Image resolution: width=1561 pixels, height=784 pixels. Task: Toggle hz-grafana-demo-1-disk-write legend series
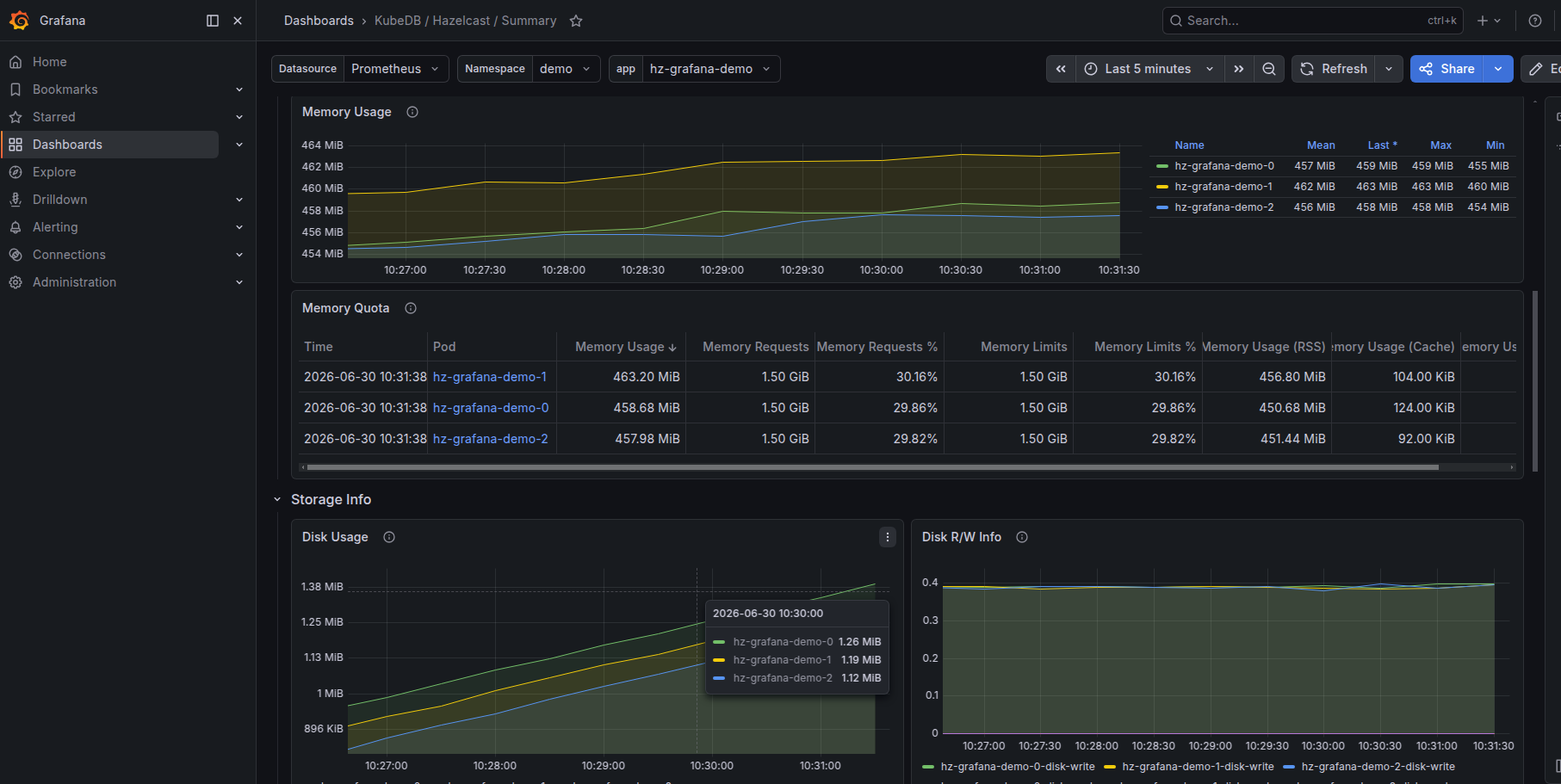point(1198,767)
